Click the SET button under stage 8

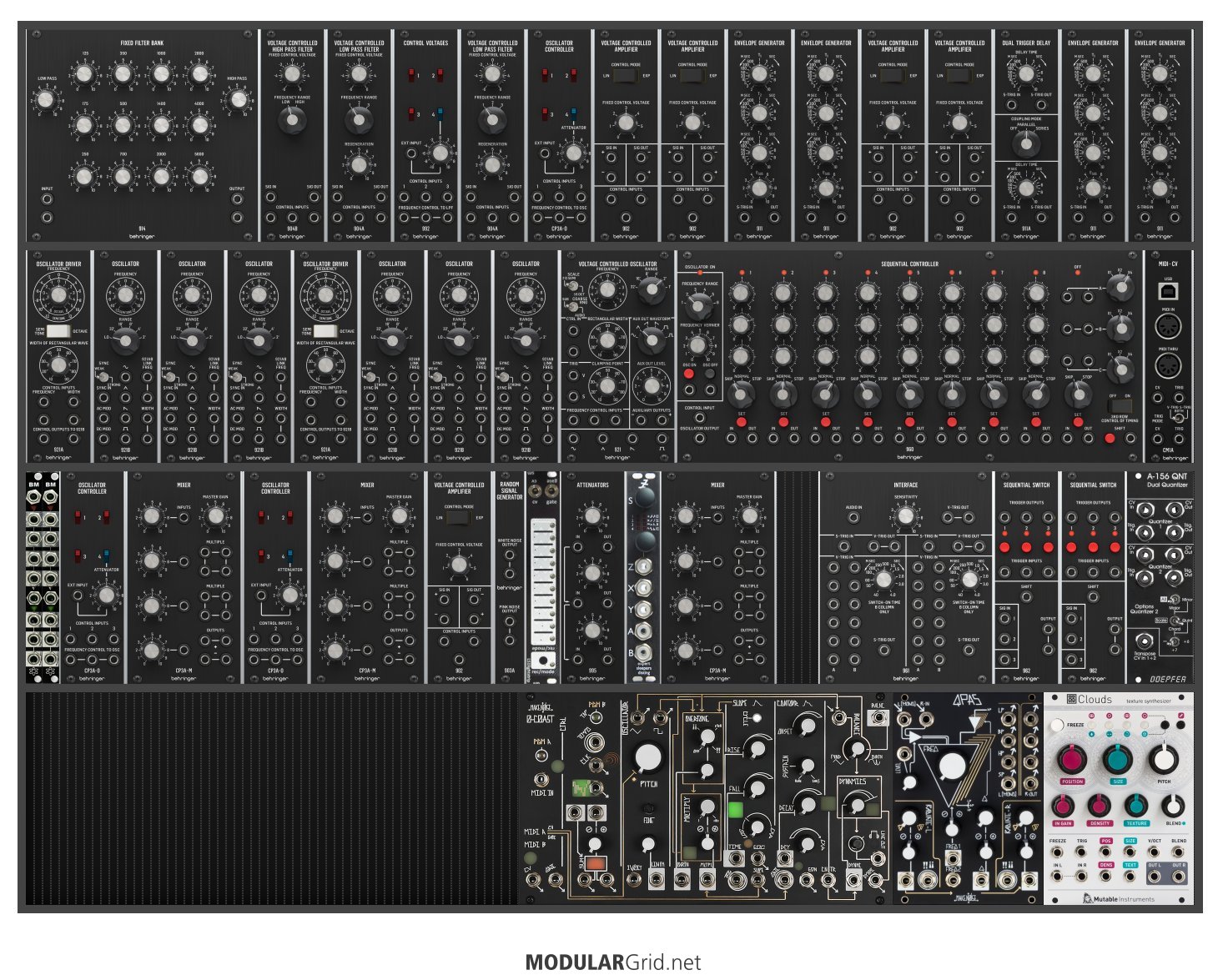(x=1036, y=422)
